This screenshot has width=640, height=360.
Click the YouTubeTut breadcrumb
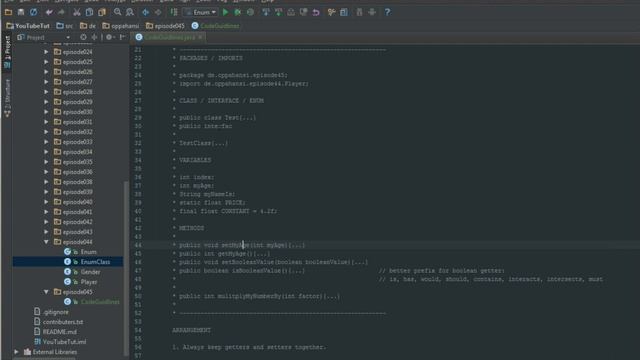(x=28, y=26)
